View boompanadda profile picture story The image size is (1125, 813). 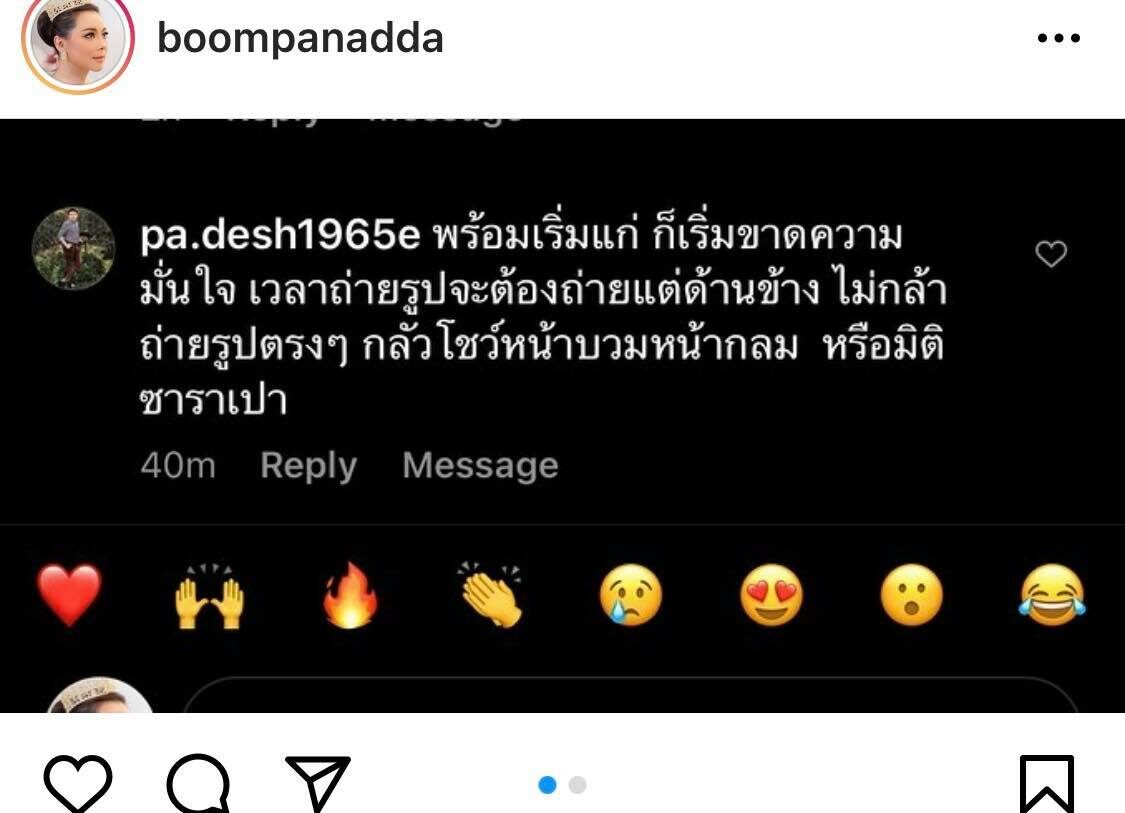click(x=78, y=42)
